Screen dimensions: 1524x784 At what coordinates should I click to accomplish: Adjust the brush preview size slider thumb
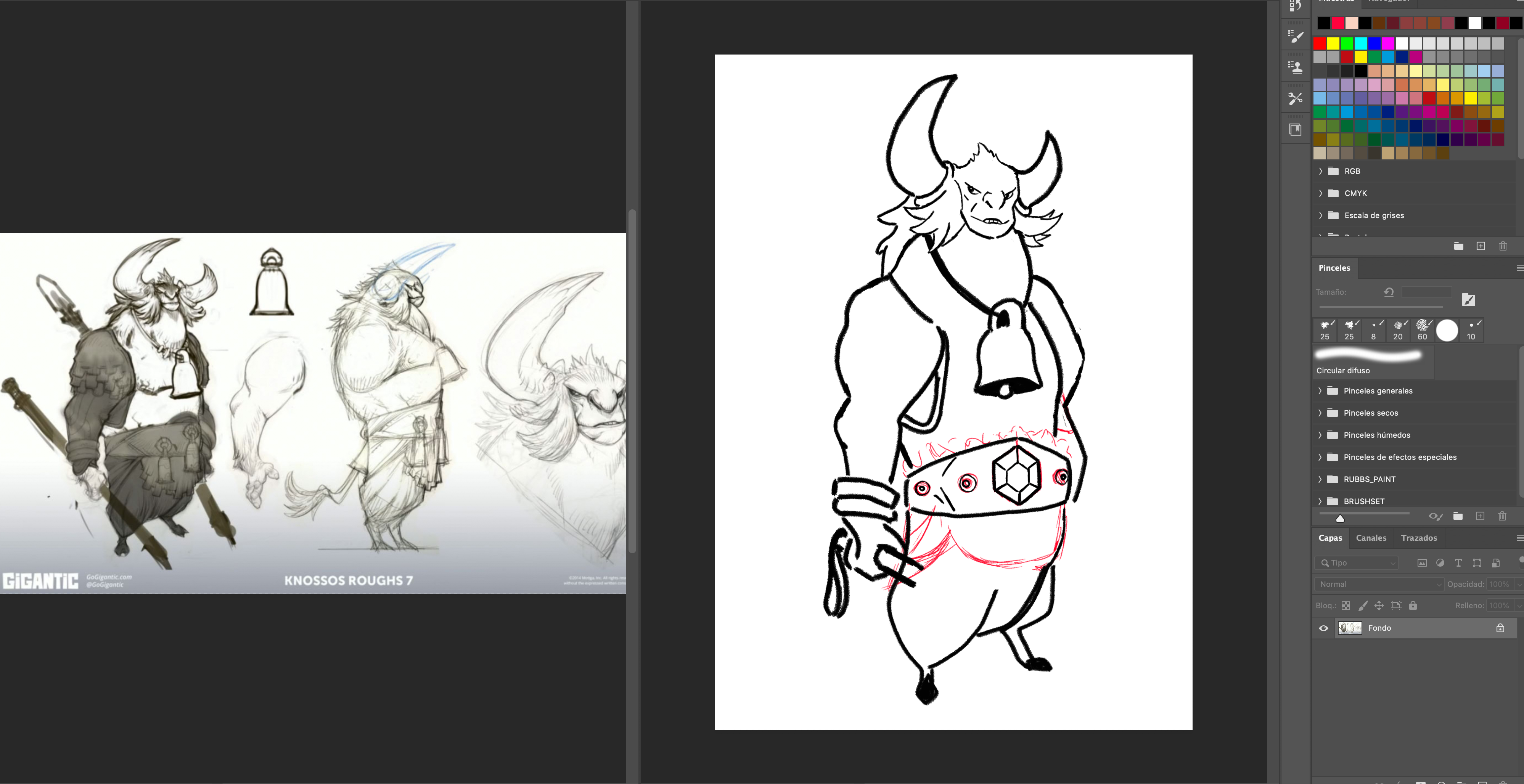1340,519
